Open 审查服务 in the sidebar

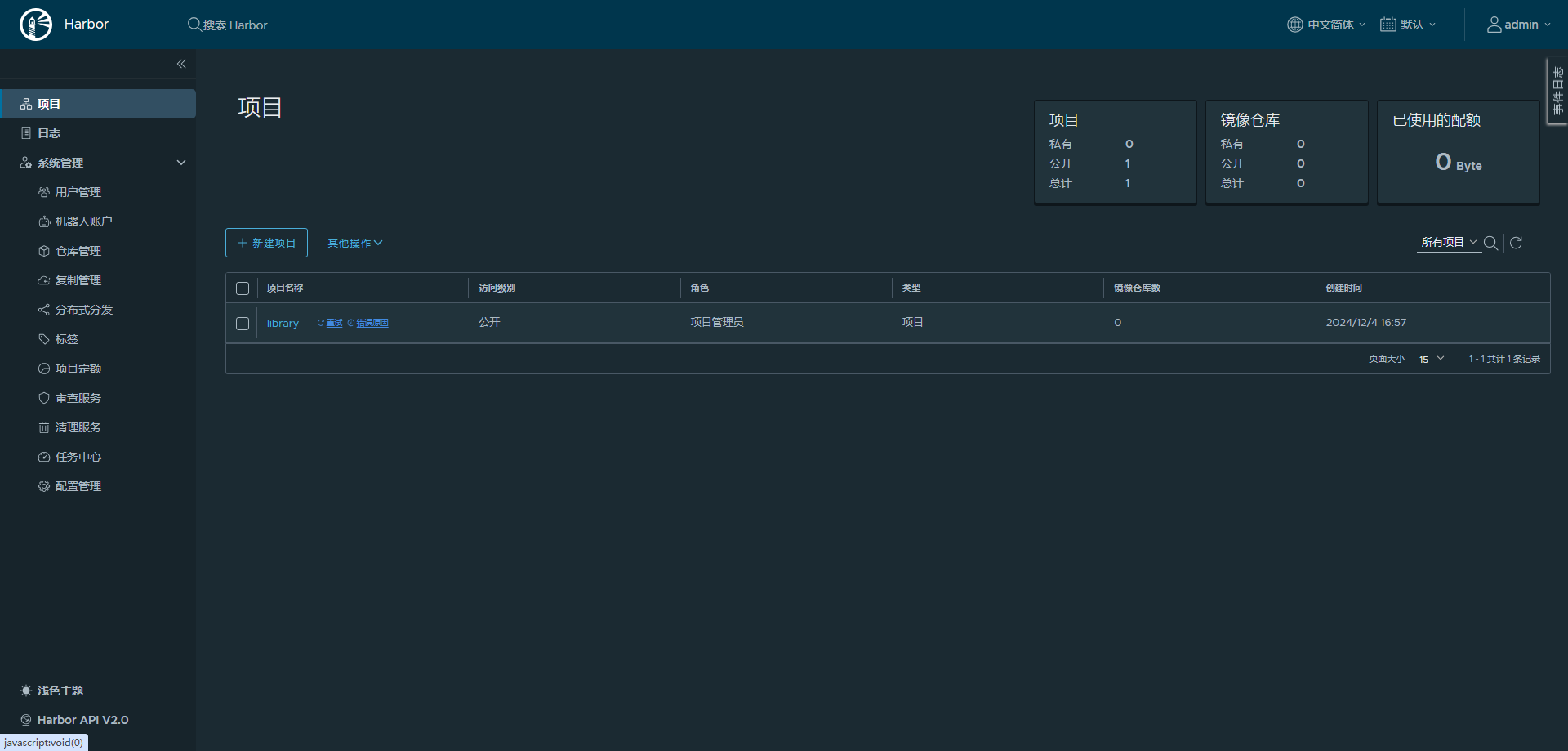point(78,398)
